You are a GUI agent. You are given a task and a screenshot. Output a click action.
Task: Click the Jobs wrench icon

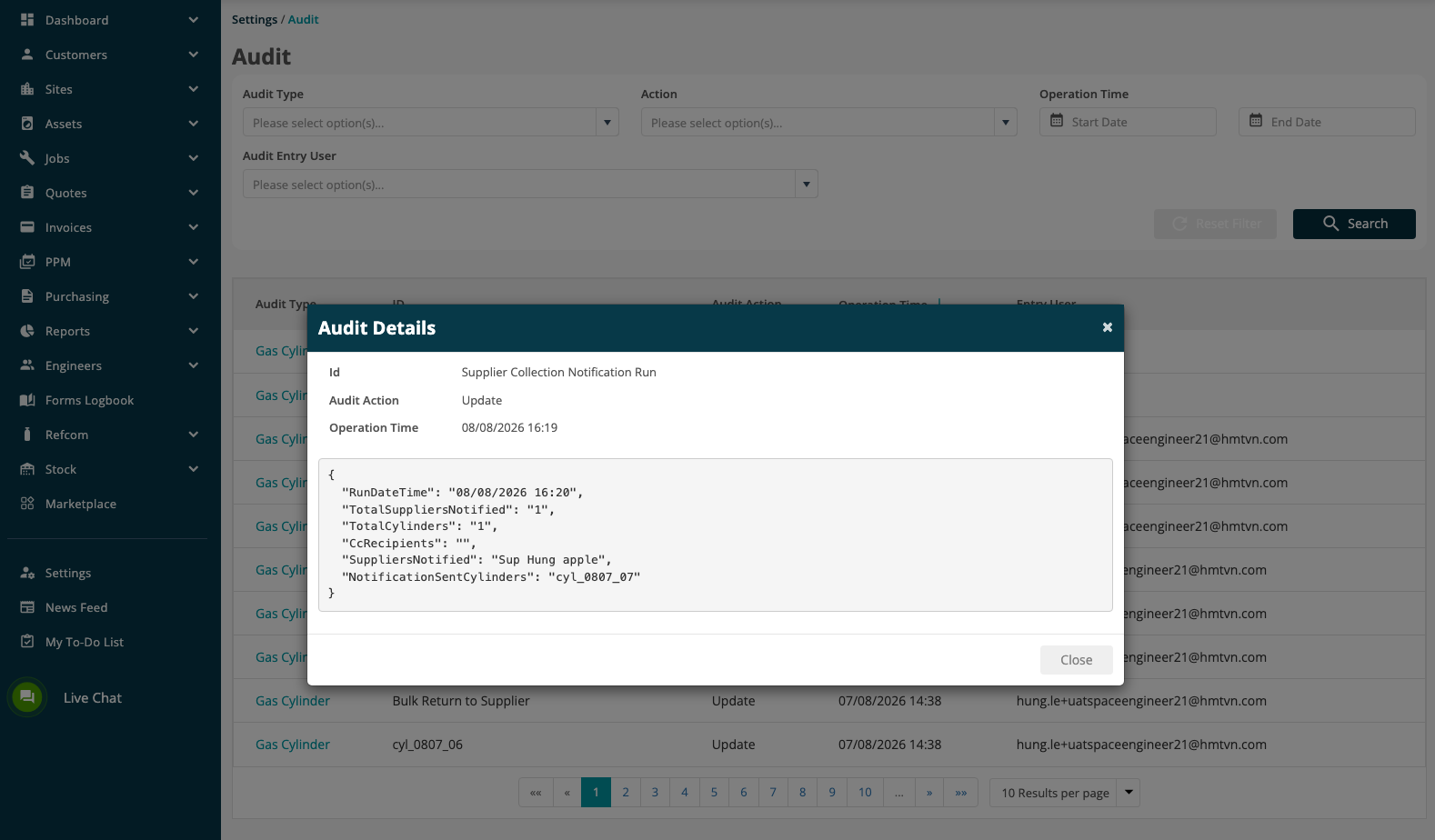(27, 157)
